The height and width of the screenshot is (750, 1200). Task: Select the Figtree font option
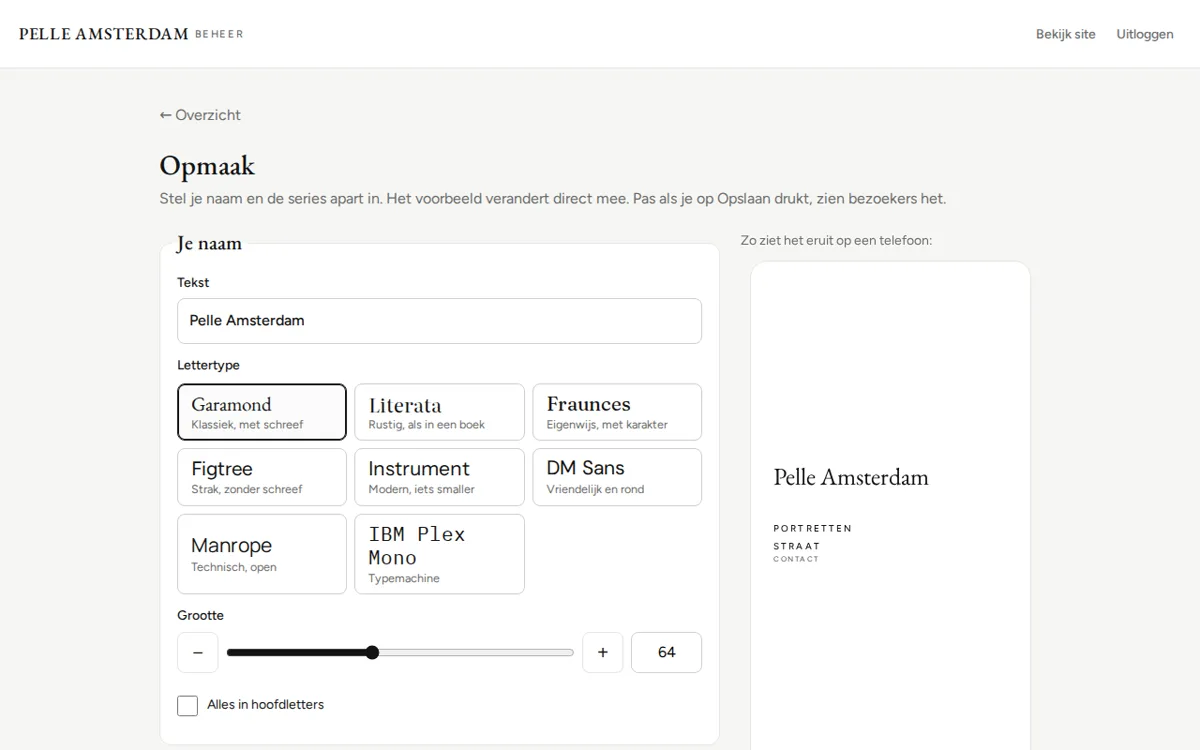pos(262,477)
